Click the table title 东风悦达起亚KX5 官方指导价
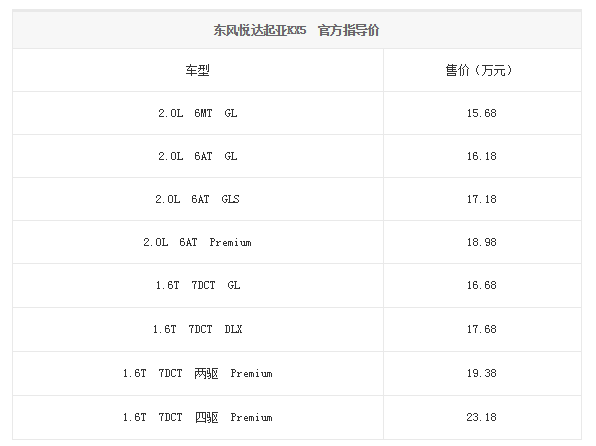Image resolution: width=596 pixels, height=446 pixels. tap(296, 30)
